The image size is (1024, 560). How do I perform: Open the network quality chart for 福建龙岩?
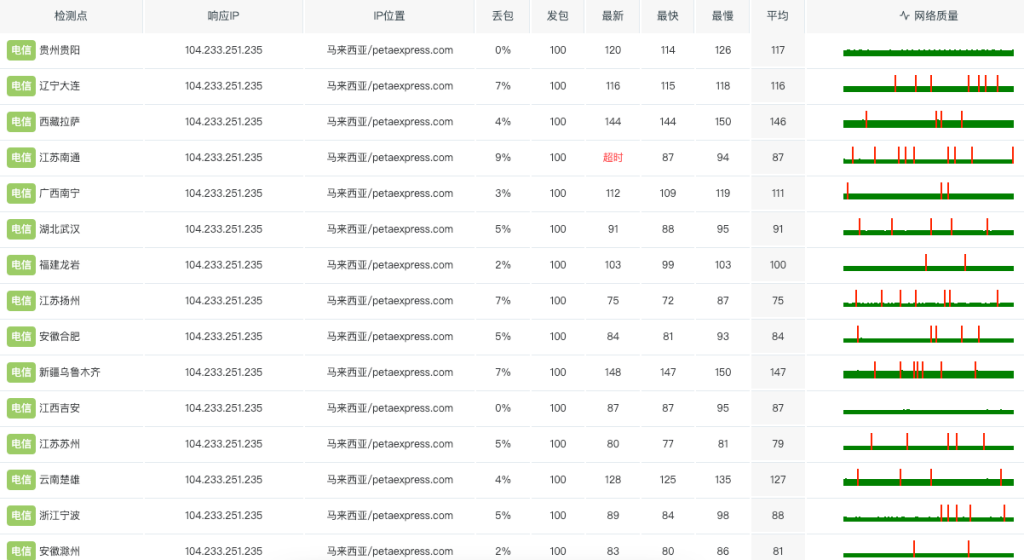point(928,265)
